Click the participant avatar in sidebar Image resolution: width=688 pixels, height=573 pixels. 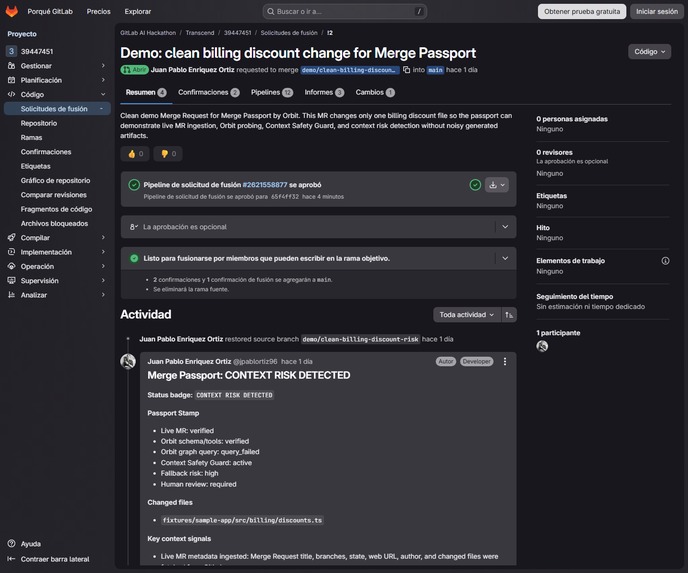(x=542, y=346)
